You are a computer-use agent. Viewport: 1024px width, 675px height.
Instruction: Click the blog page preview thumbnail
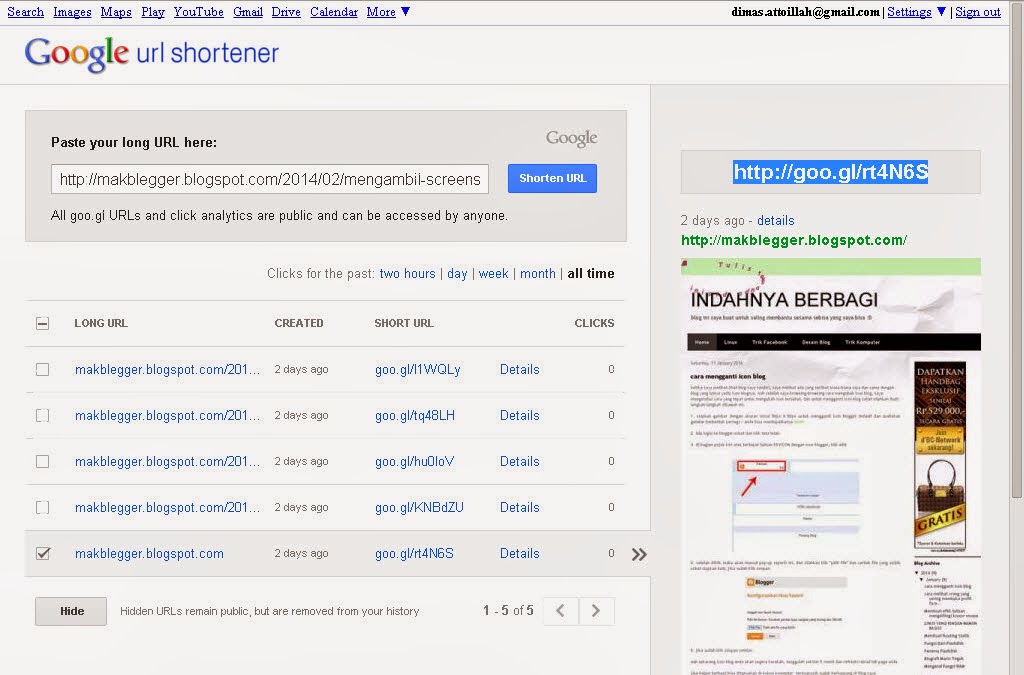point(831,466)
